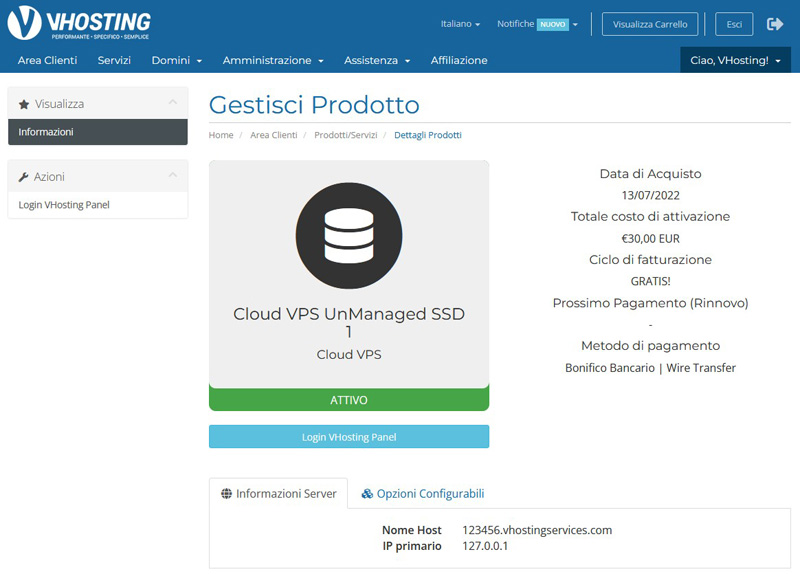Expand the Amministrazione menu
The width and height of the screenshot is (800, 574).
pos(273,60)
